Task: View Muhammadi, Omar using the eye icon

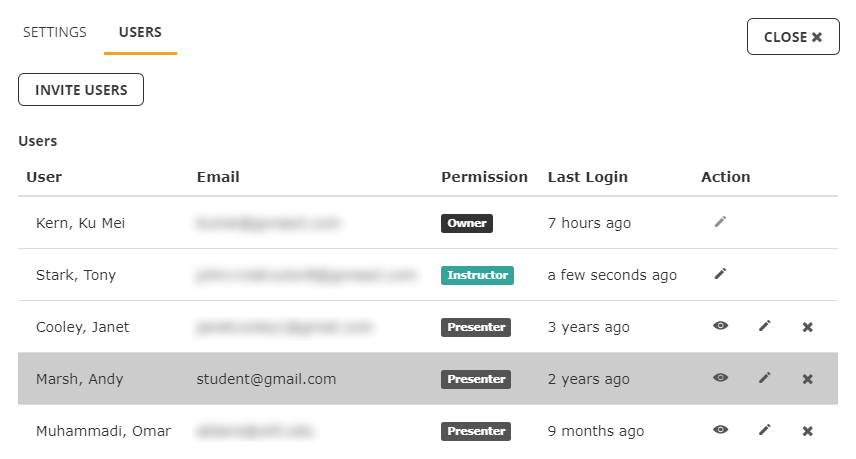Action: click(x=721, y=430)
